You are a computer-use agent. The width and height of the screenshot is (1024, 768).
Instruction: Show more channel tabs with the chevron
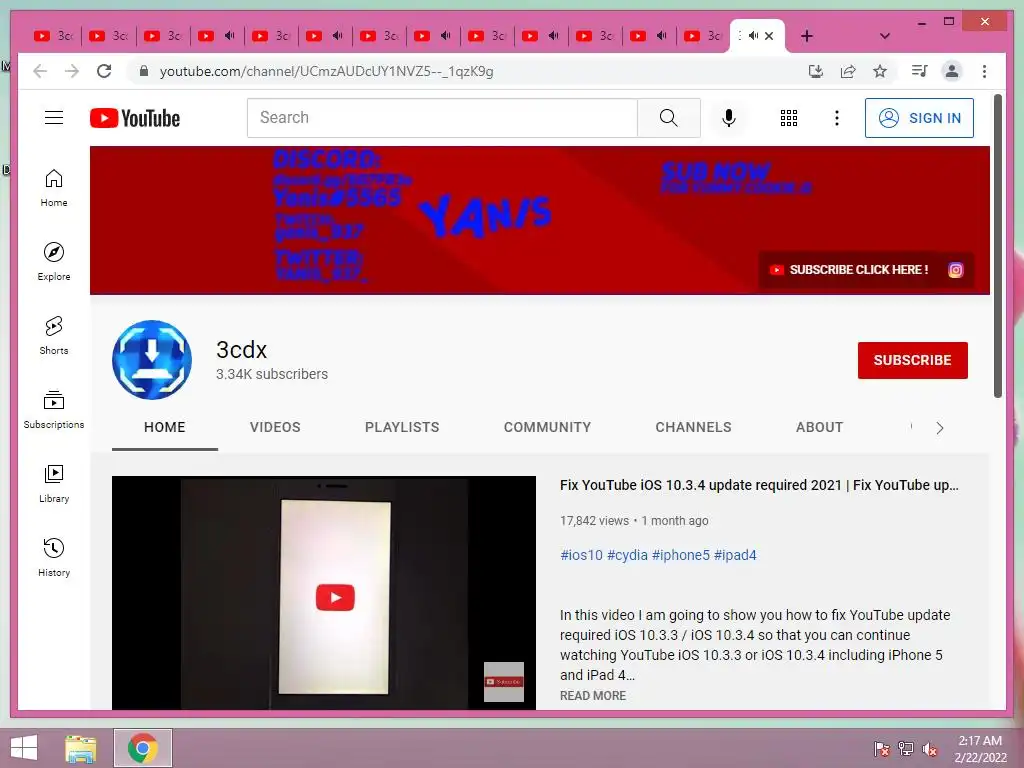point(939,428)
